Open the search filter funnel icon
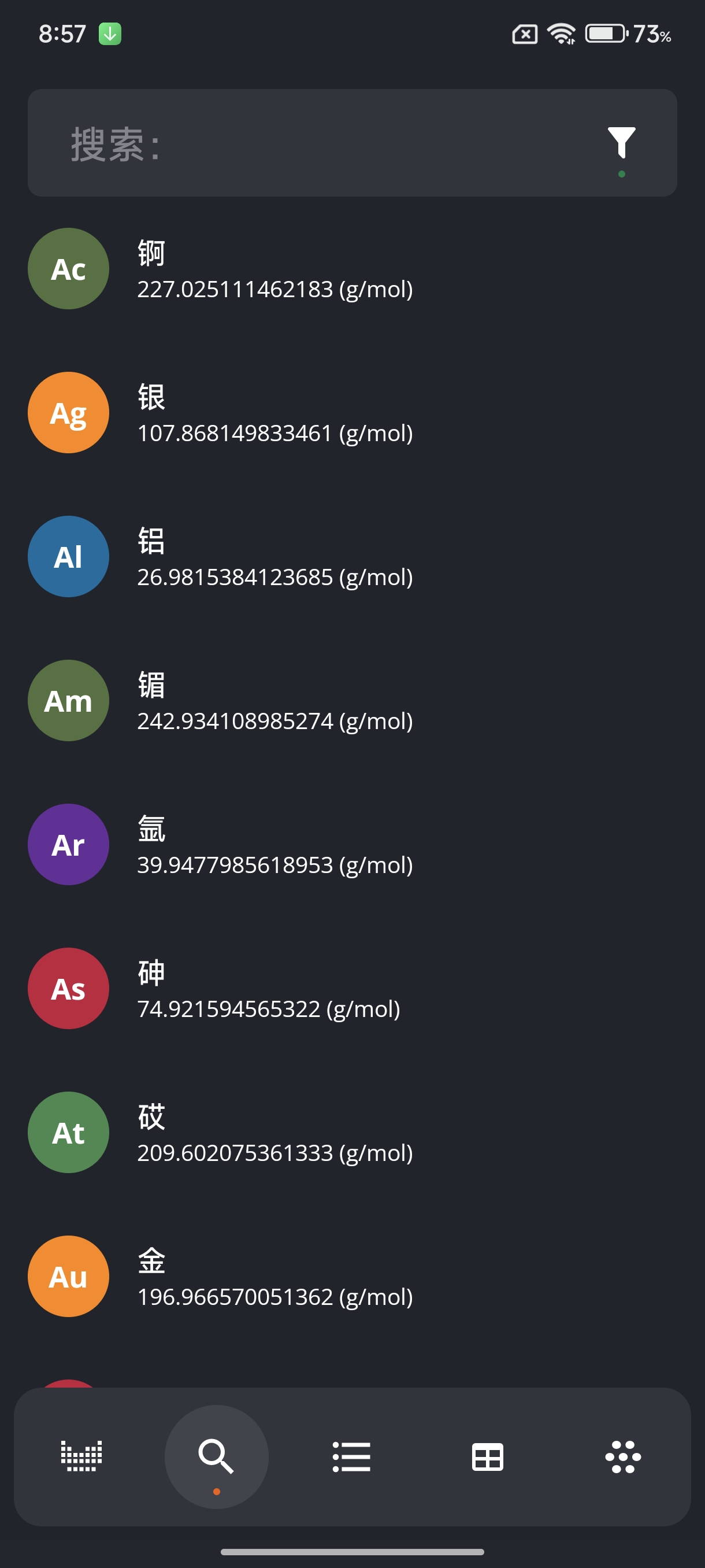 [x=621, y=143]
